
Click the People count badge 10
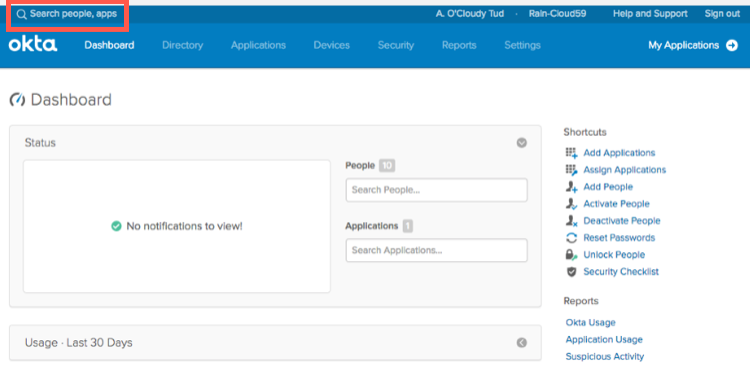387,166
